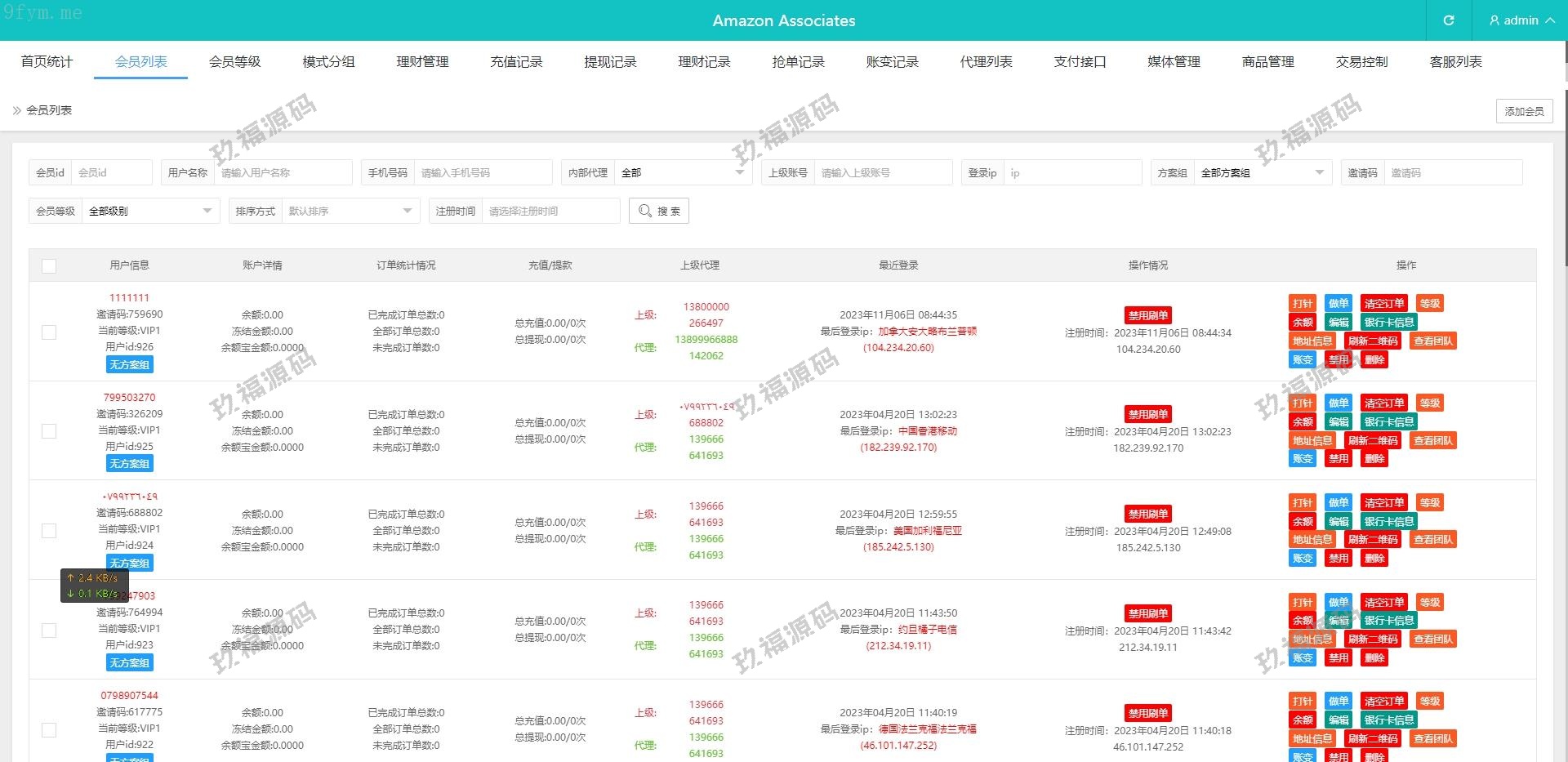Expand the 内部代理 dropdown
This screenshot has width=1568, height=762.
click(682, 173)
